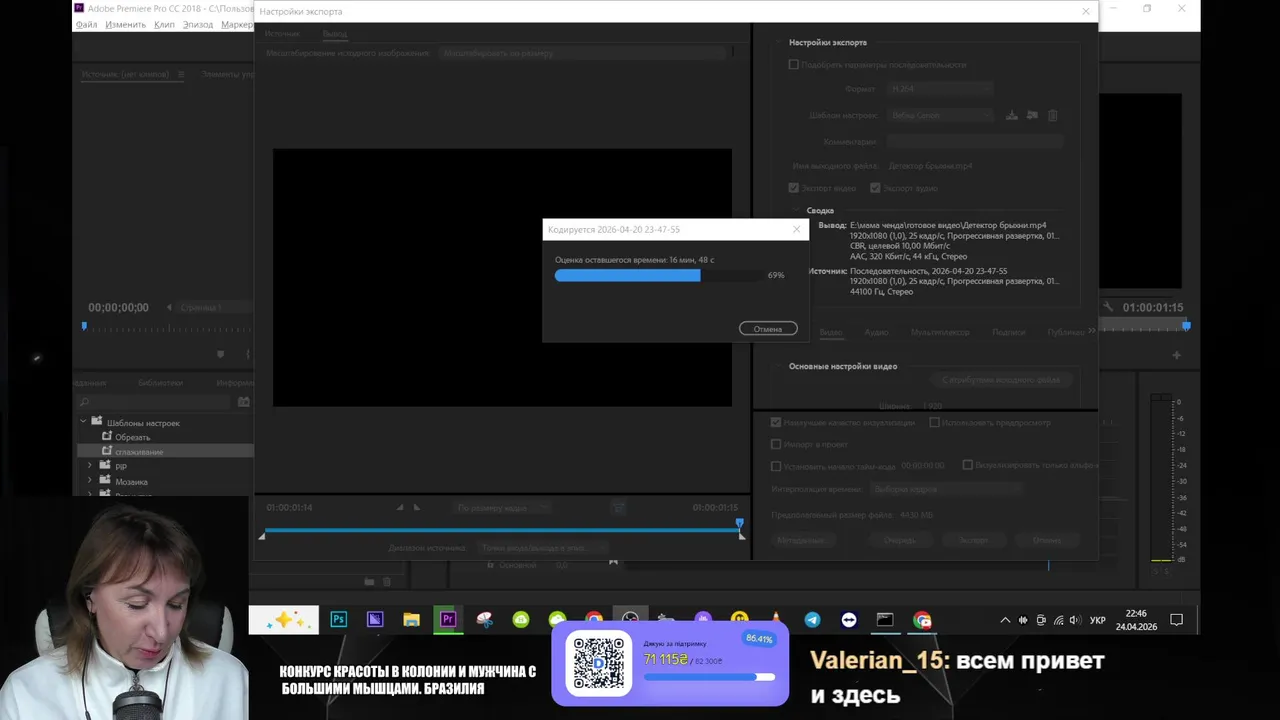This screenshot has width=1280, height=720.
Task: Switch to the Подписи tab
Action: [1009, 332]
